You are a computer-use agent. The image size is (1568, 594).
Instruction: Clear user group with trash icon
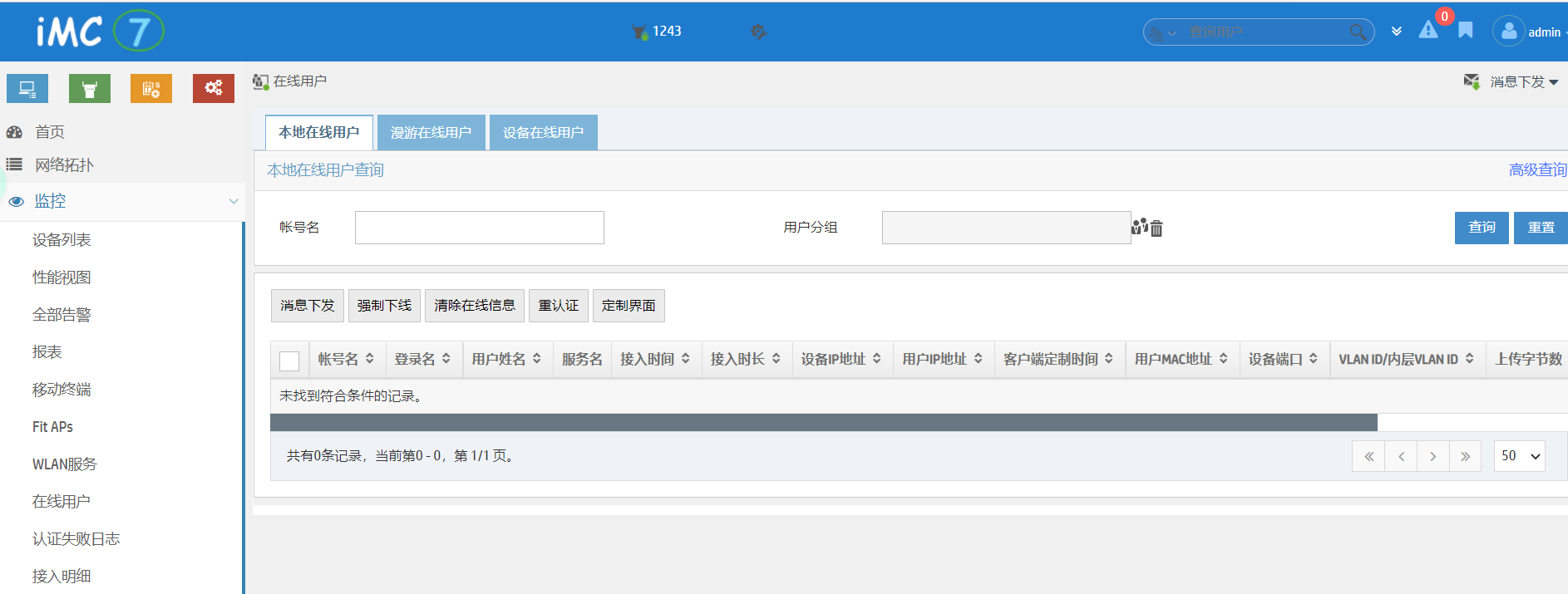(x=1156, y=228)
